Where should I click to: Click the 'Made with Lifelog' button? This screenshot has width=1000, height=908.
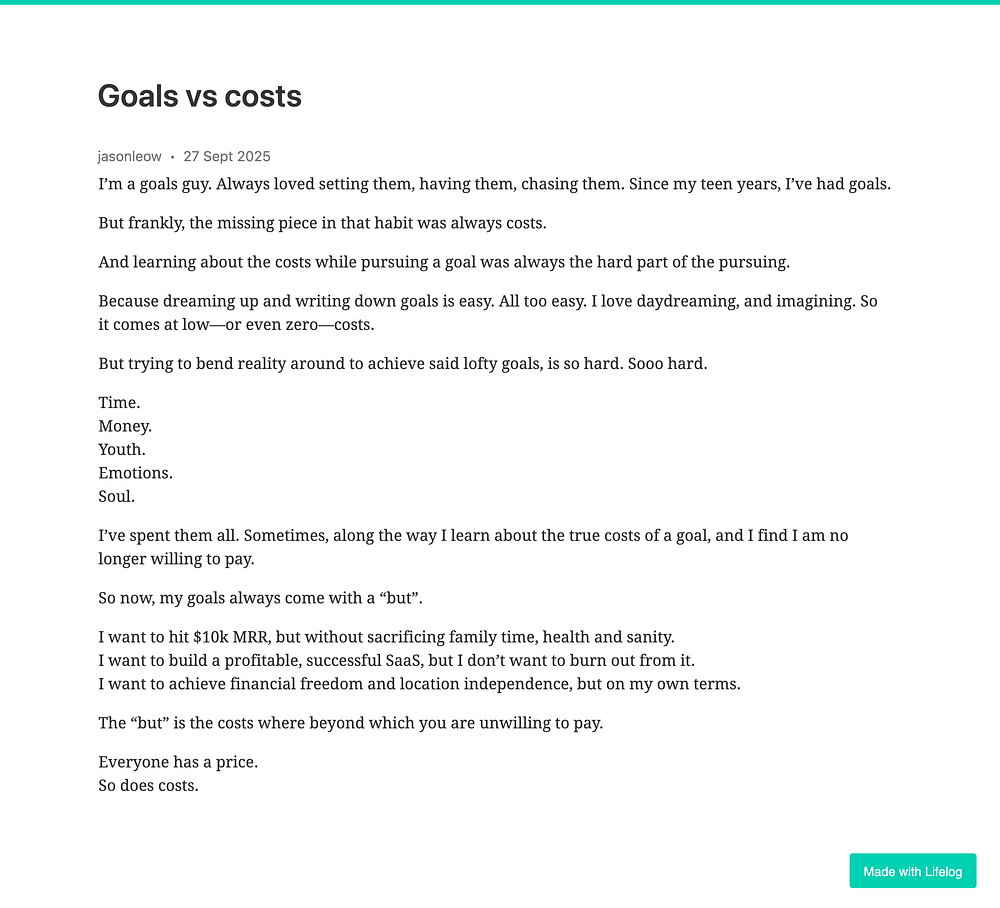click(913, 871)
